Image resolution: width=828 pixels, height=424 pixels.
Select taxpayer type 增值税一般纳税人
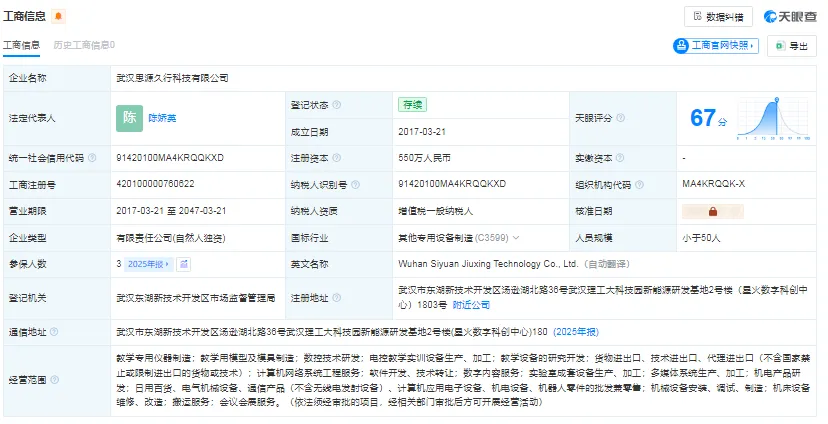[436, 211]
